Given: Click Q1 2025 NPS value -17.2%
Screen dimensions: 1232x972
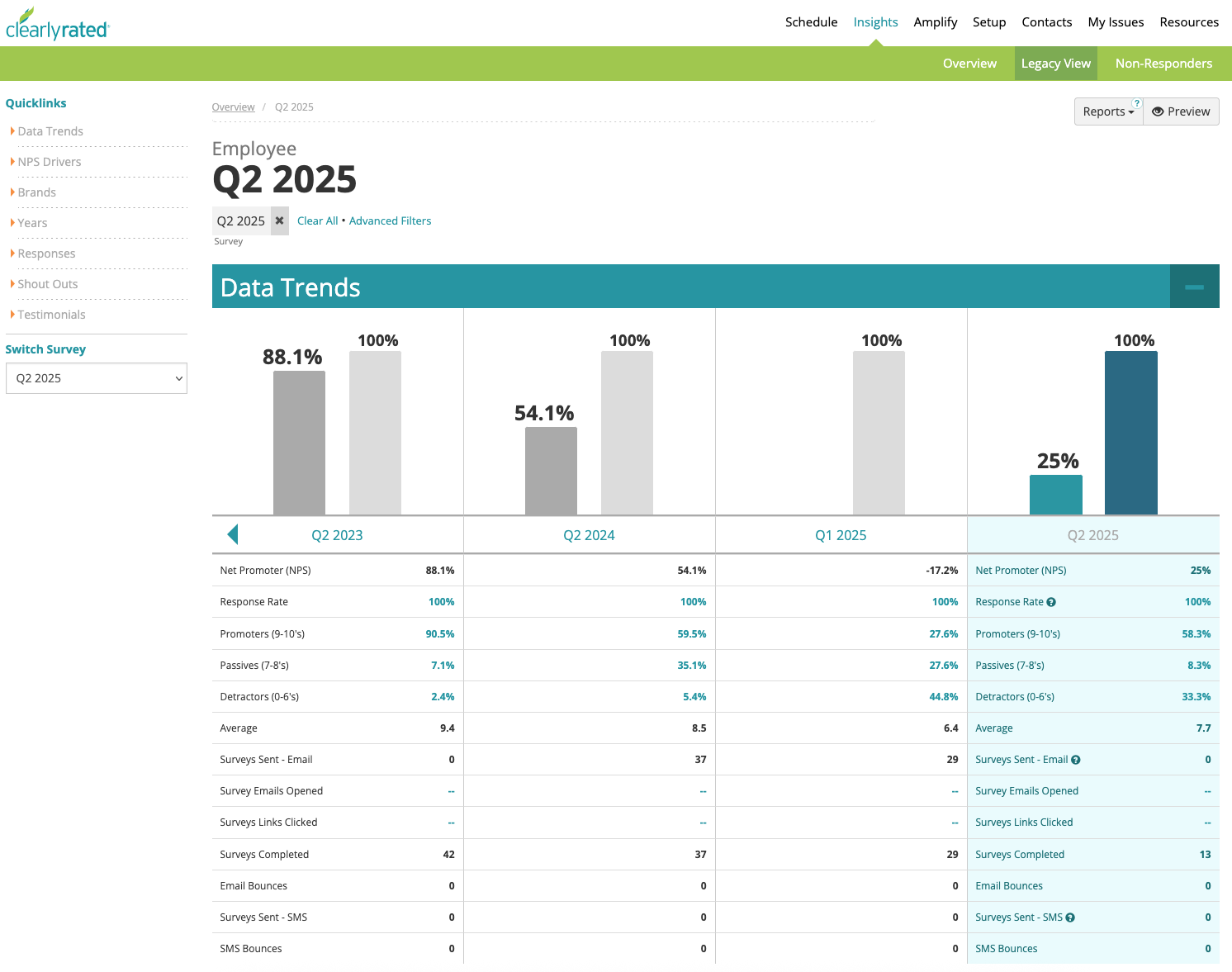Looking at the screenshot, I should tap(942, 571).
